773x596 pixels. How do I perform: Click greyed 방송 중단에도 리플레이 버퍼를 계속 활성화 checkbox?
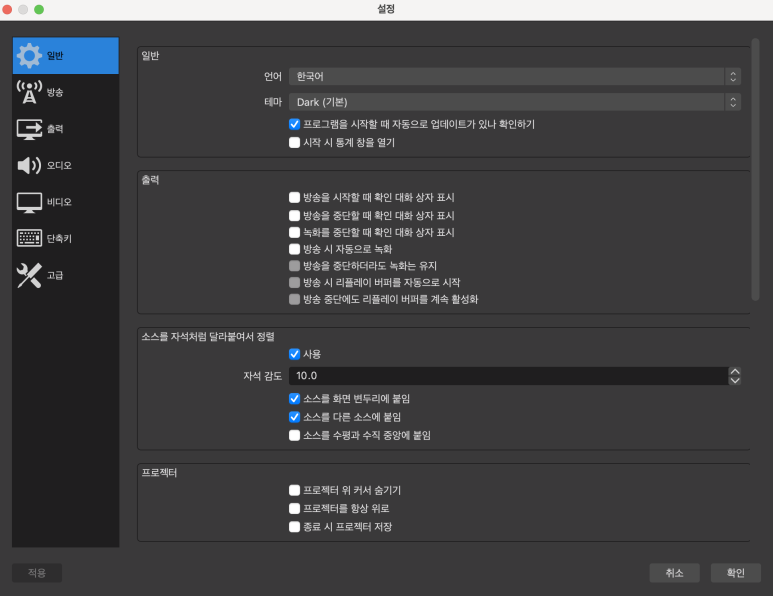[x=294, y=299]
